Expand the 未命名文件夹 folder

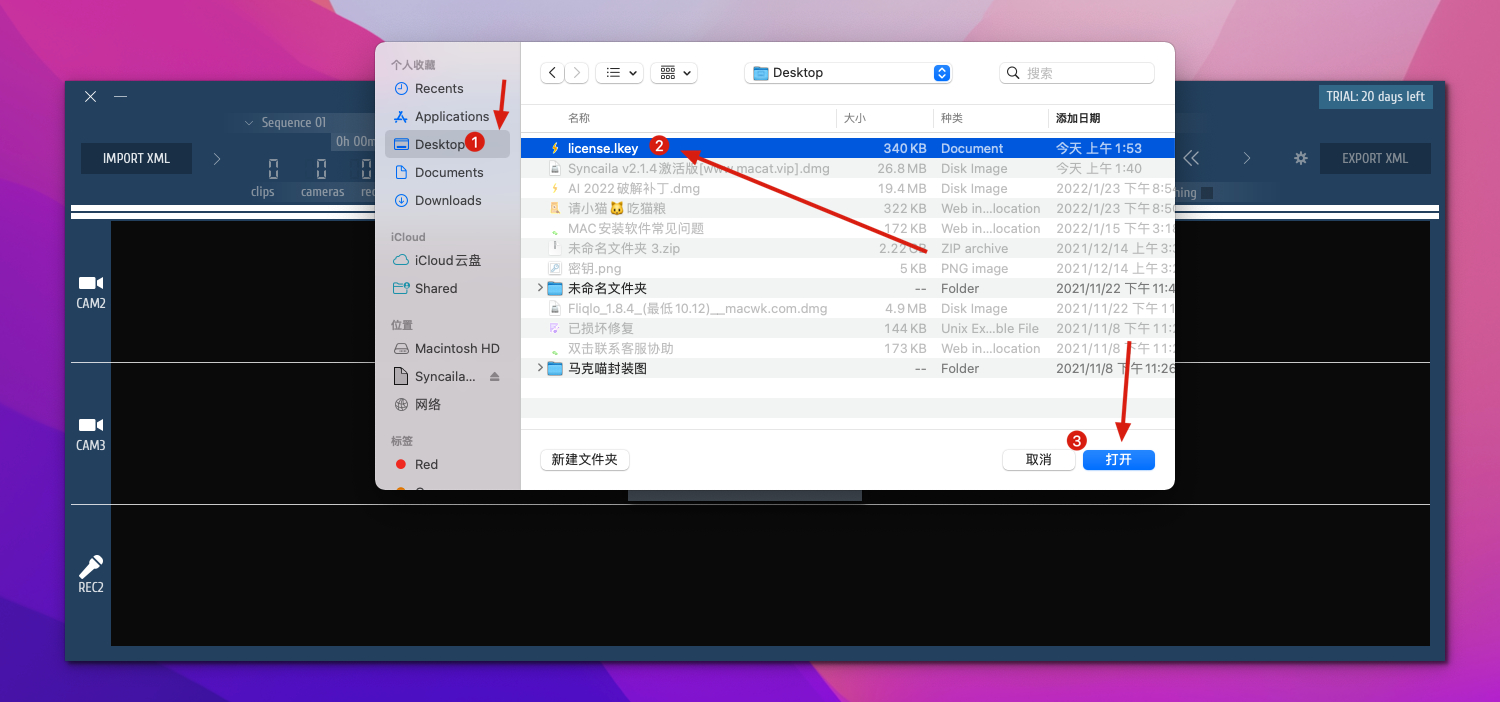(x=540, y=288)
